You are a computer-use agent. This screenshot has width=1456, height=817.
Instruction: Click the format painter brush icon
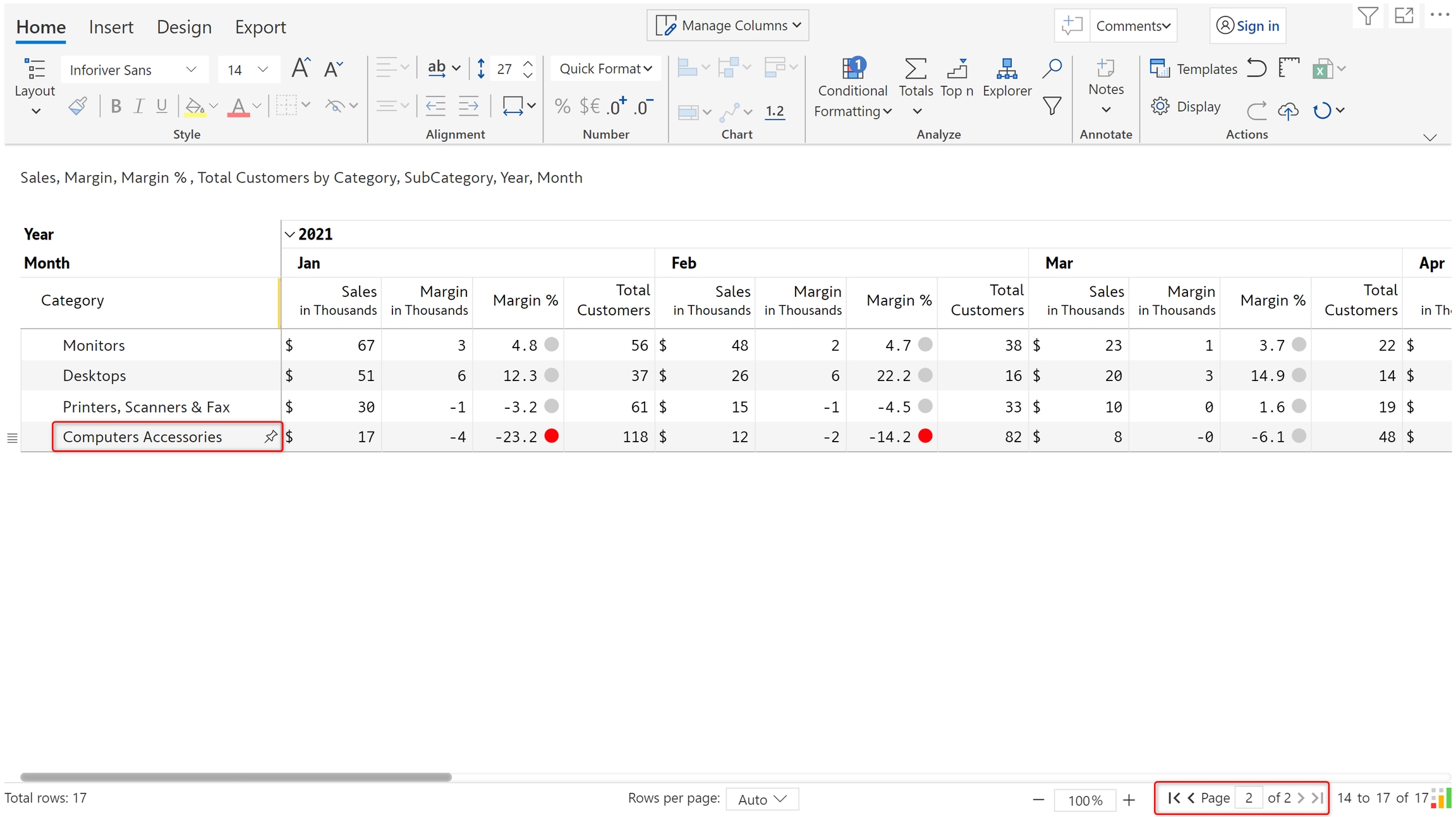(78, 106)
